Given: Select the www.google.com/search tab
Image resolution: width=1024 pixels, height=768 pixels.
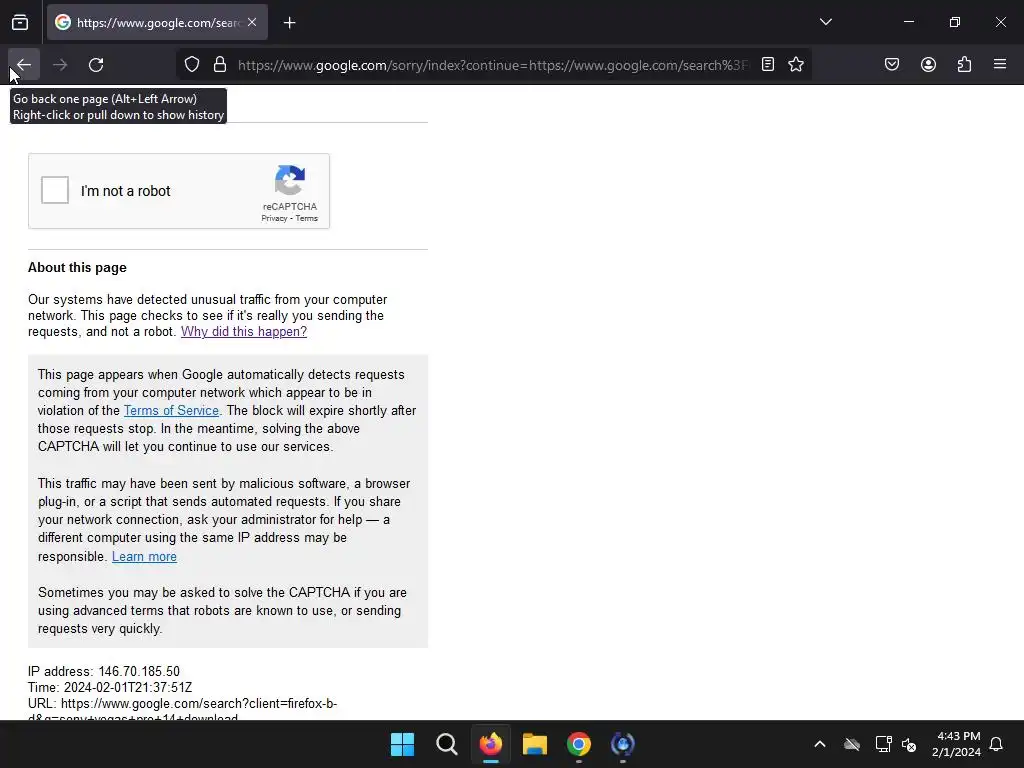Looking at the screenshot, I should (x=157, y=23).
